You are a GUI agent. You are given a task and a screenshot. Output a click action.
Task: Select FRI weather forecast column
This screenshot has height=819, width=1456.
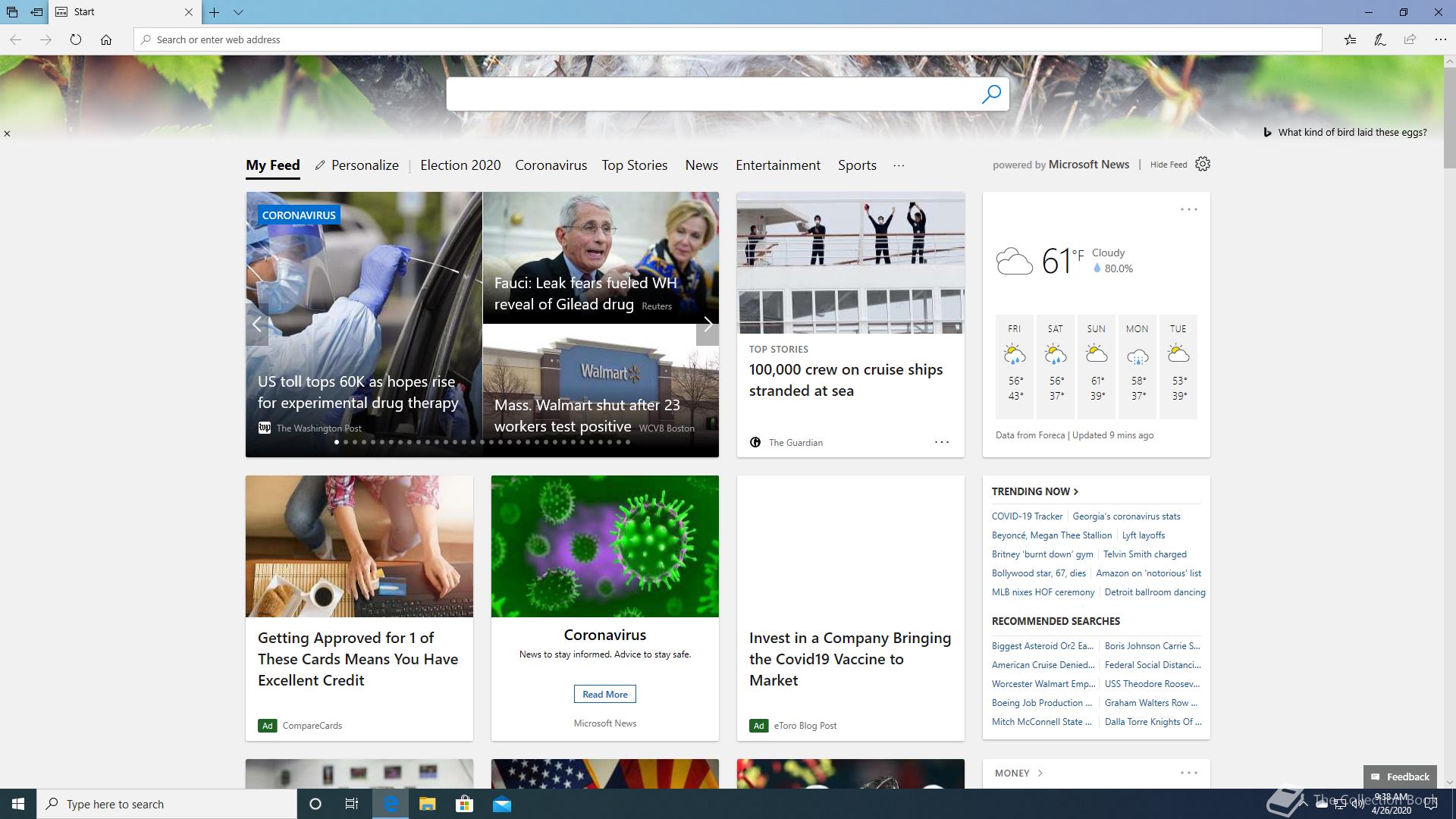[1015, 367]
